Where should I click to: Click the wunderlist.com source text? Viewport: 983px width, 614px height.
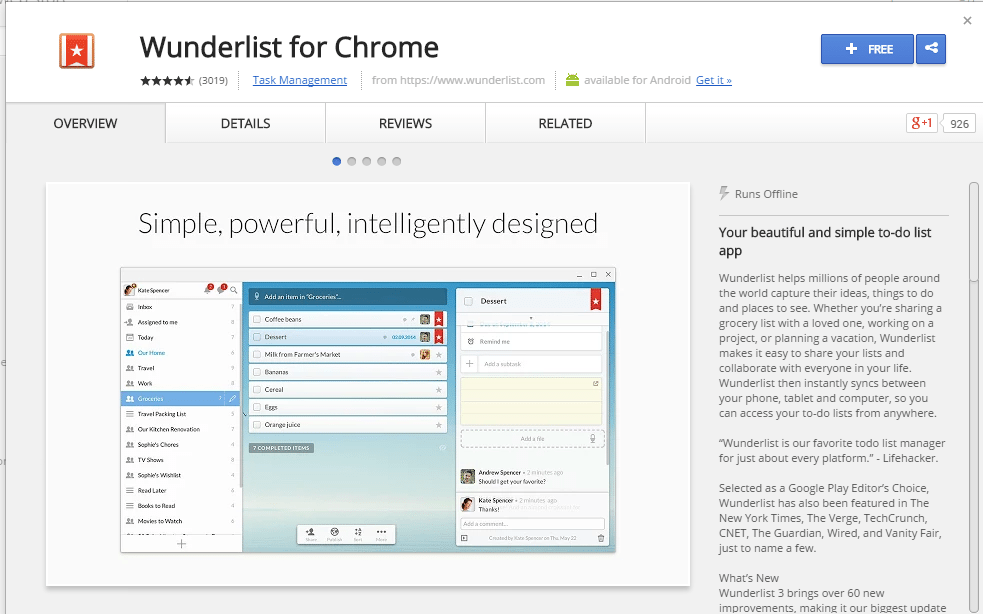[x=458, y=80]
